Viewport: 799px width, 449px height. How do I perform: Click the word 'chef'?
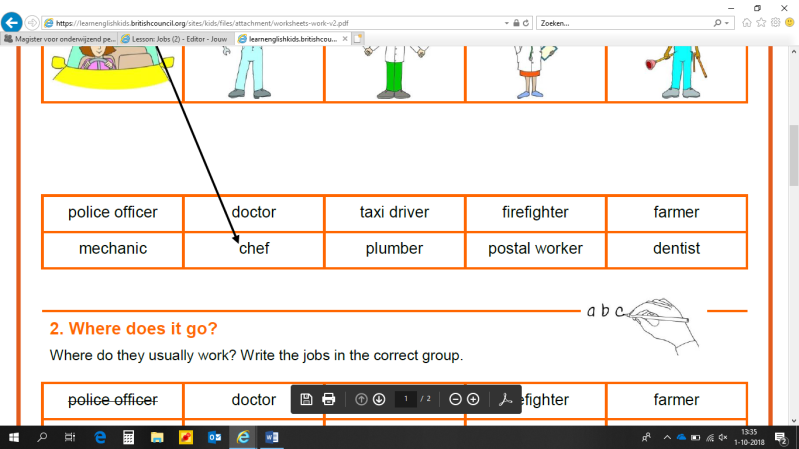[254, 248]
